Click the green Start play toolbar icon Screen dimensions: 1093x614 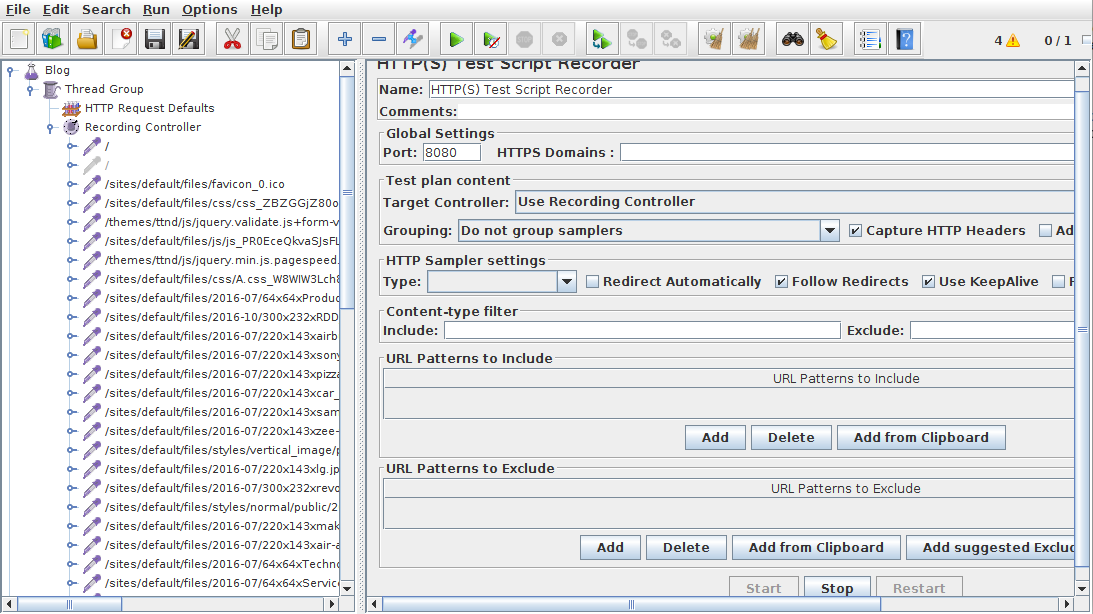pyautogui.click(x=457, y=39)
